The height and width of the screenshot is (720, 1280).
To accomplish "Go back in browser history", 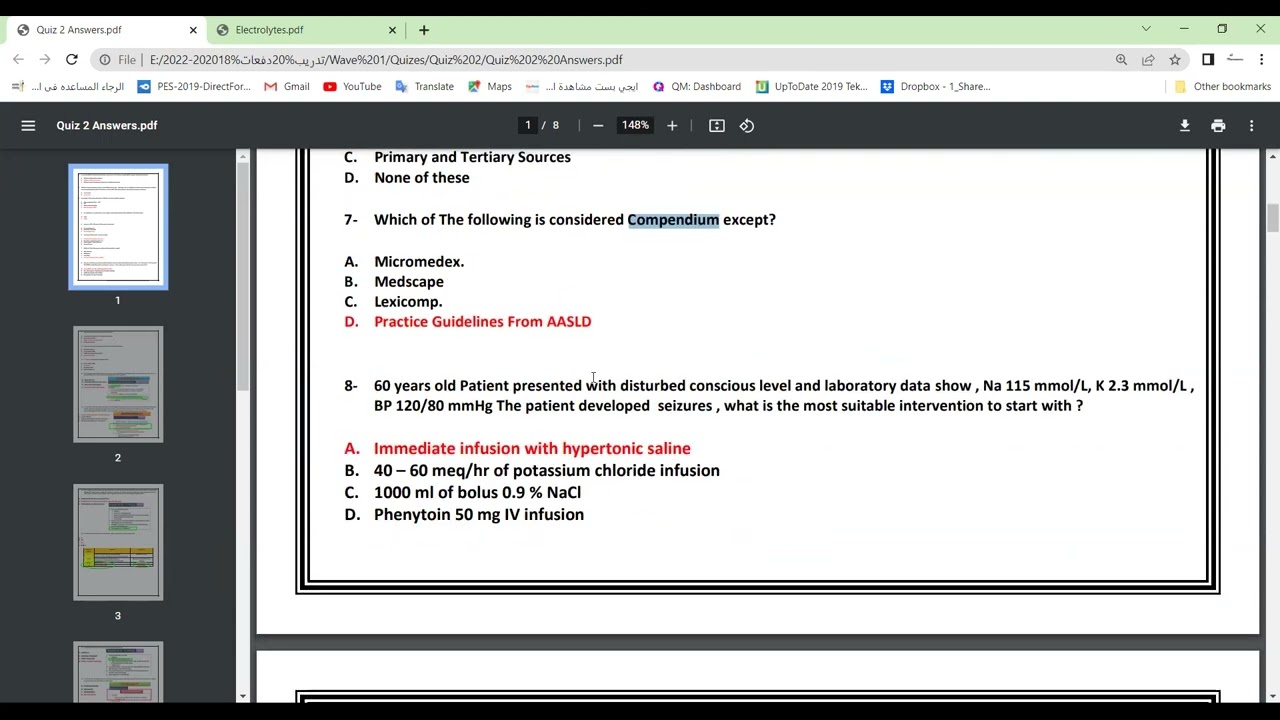I will pos(18,60).
